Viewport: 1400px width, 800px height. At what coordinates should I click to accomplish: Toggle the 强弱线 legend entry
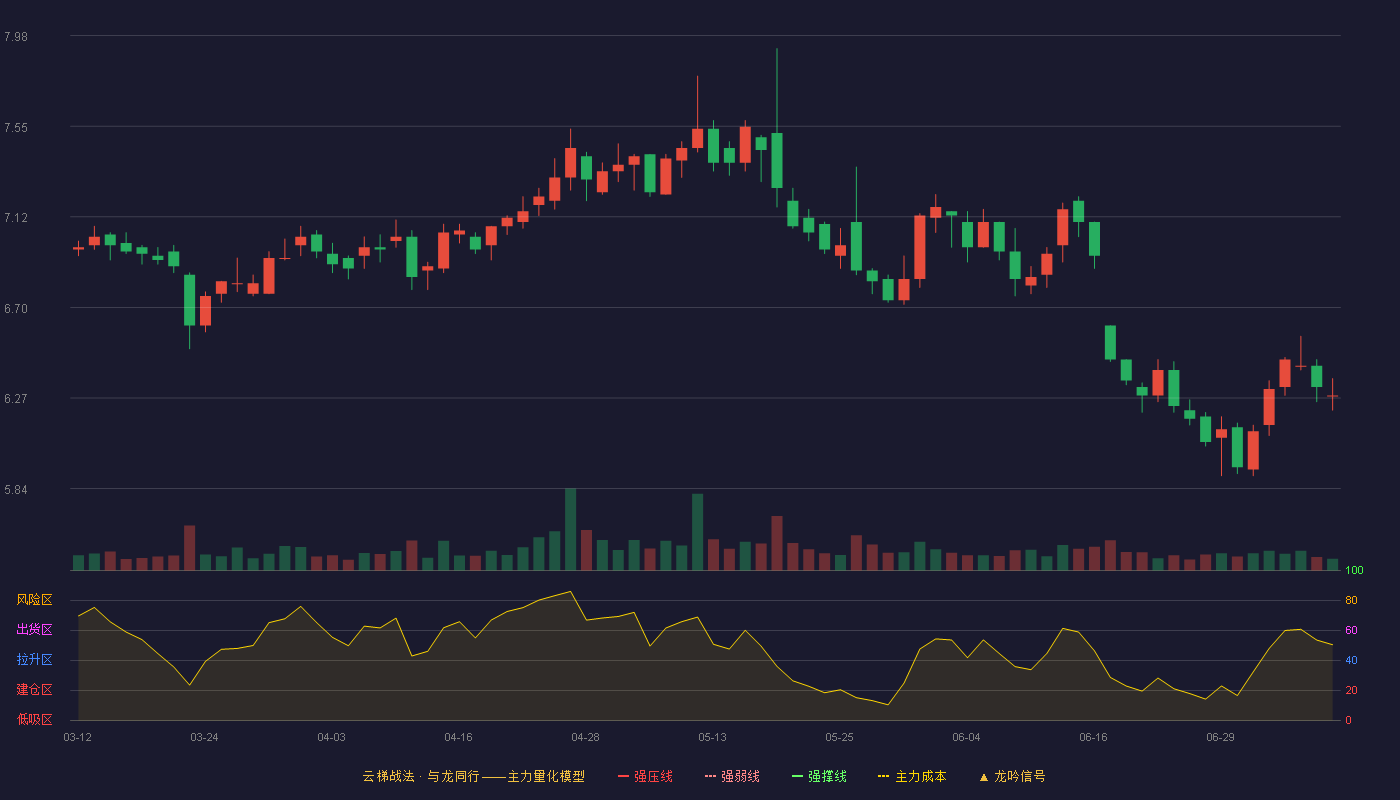[732, 776]
